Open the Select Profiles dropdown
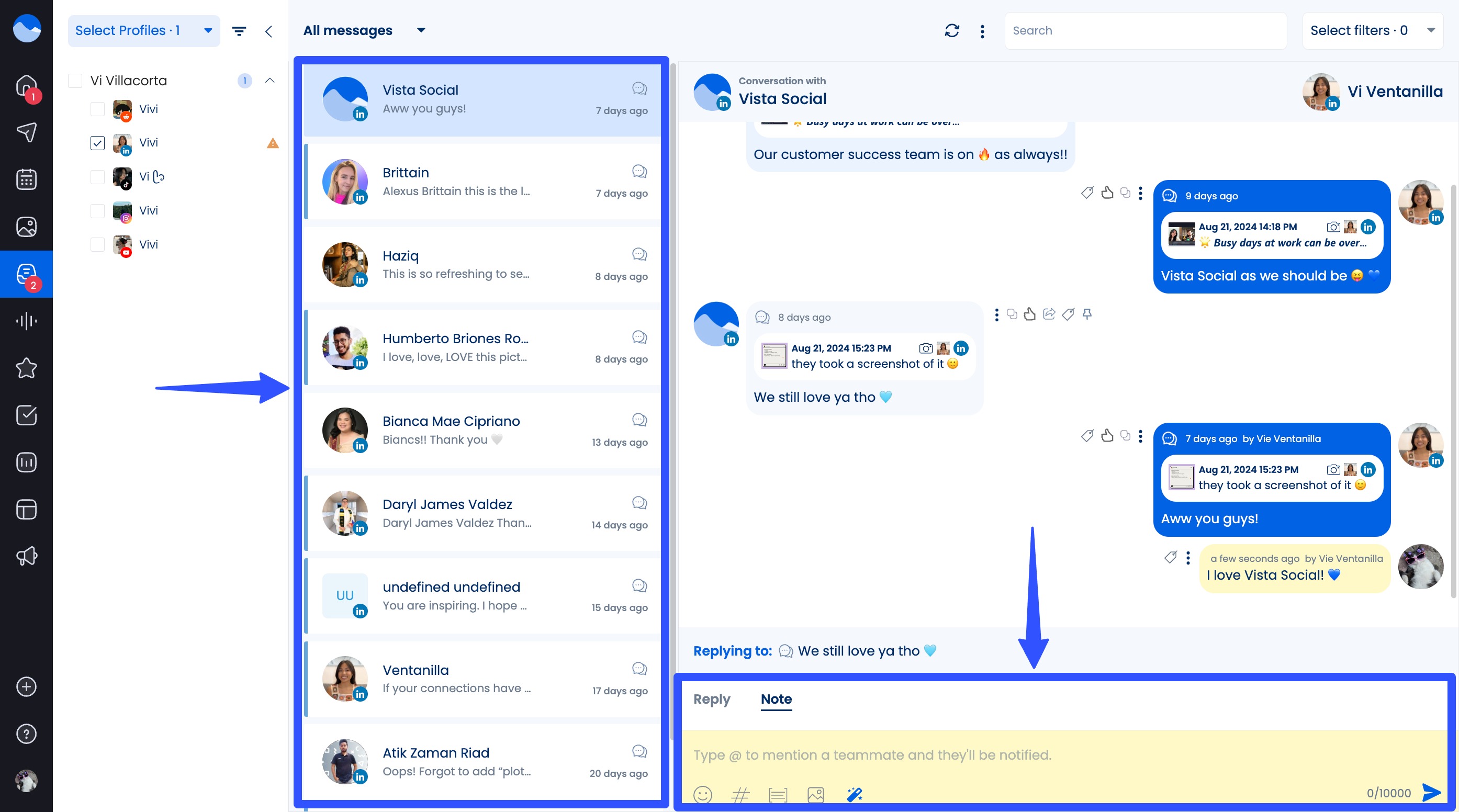The width and height of the screenshot is (1459, 812). [x=143, y=30]
